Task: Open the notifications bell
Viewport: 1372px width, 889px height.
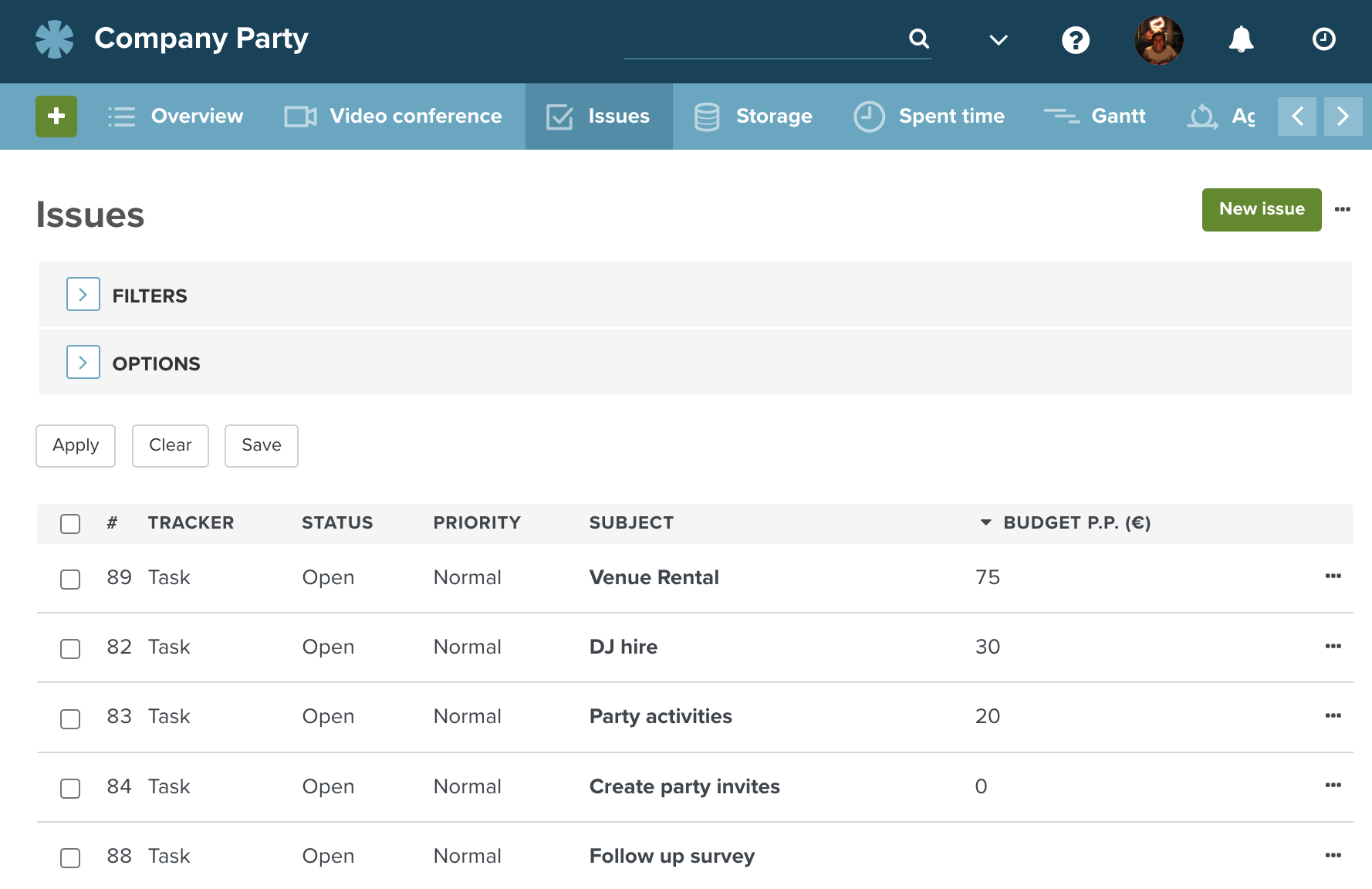Action: (1241, 39)
